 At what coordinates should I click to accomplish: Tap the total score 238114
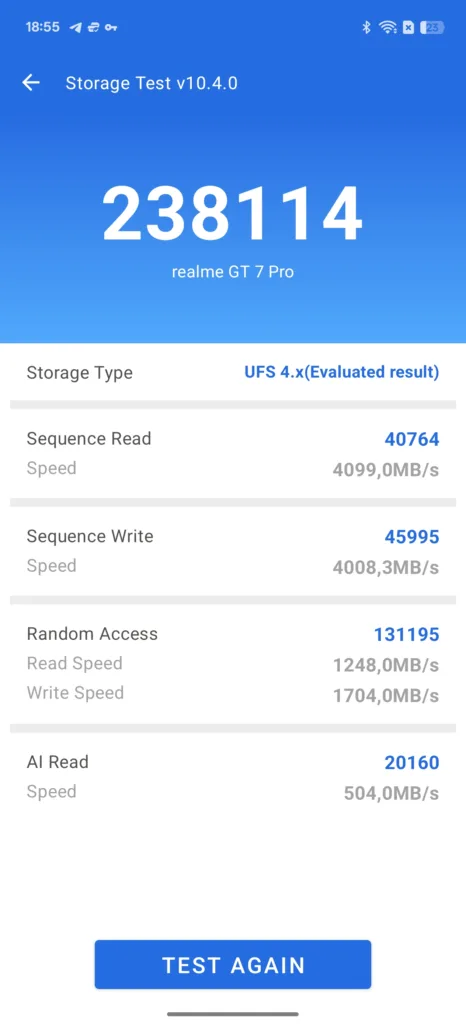click(x=232, y=214)
